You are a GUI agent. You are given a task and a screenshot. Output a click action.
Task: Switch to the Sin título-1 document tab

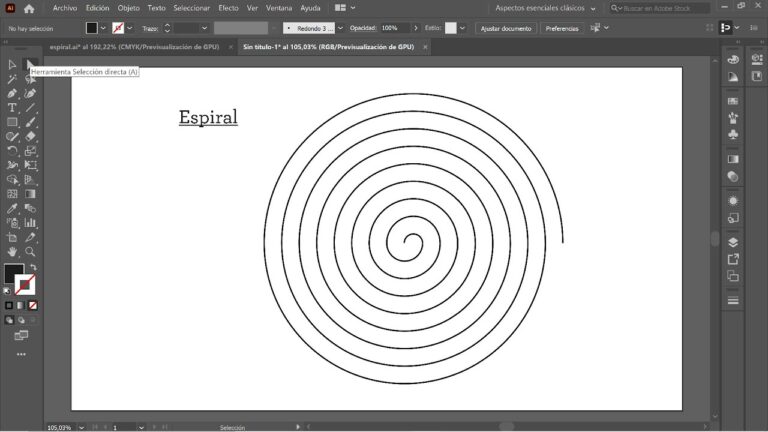click(329, 47)
